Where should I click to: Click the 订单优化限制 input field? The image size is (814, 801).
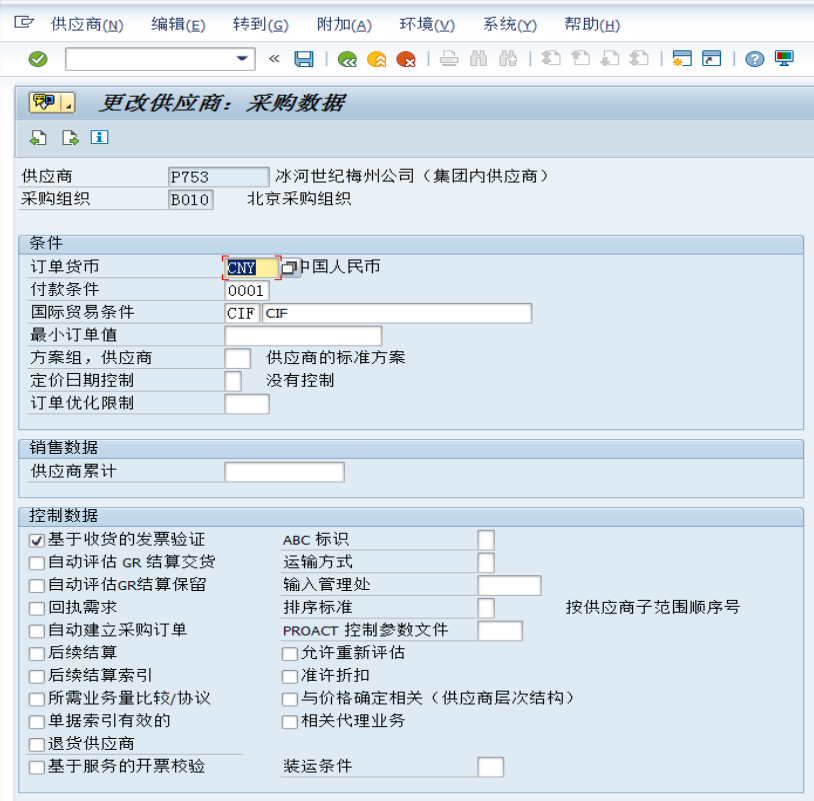247,404
